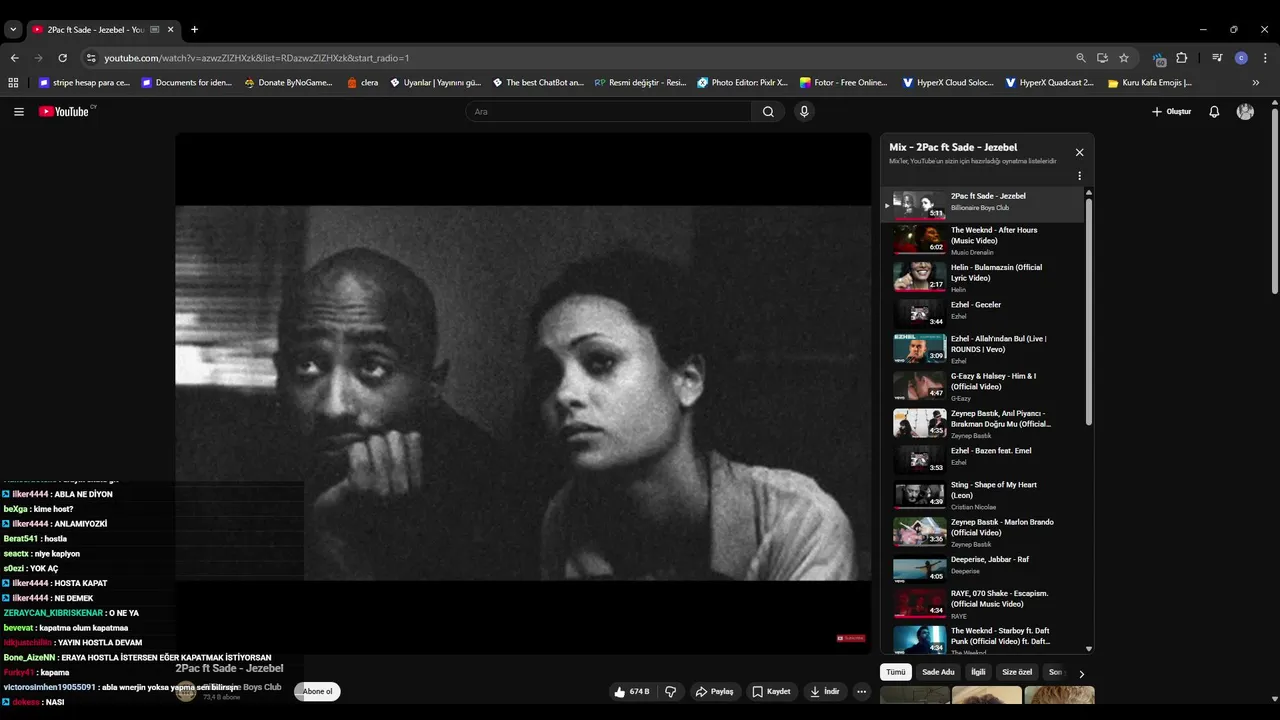Open the stripe hesap para bookmark
1280x720 pixels.
(x=85, y=83)
